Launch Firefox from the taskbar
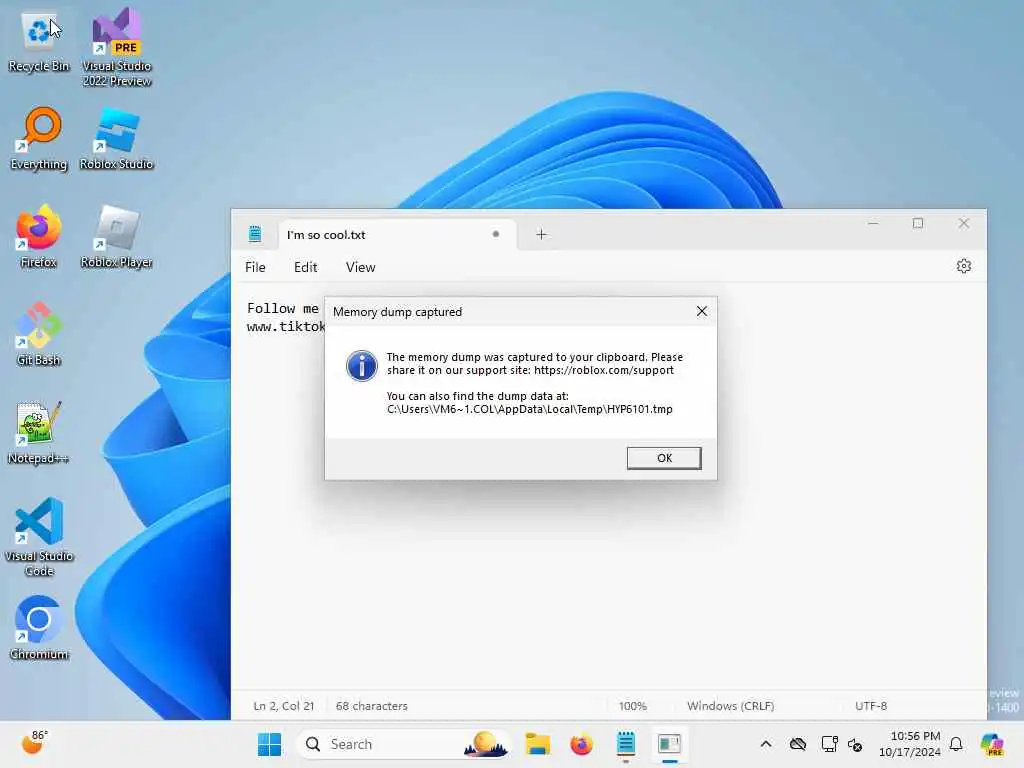1024x768 pixels. point(581,744)
